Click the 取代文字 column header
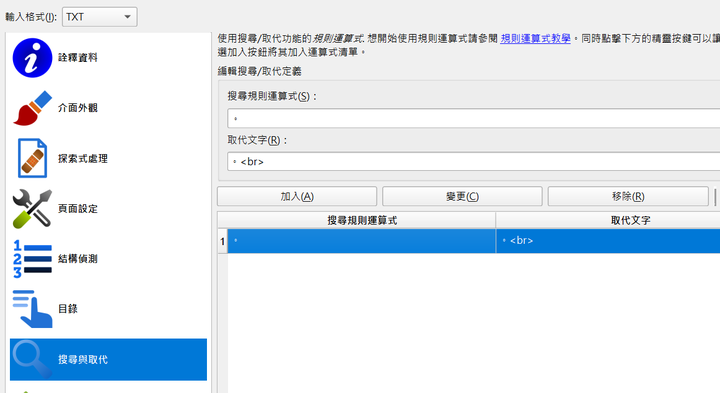 pos(608,220)
